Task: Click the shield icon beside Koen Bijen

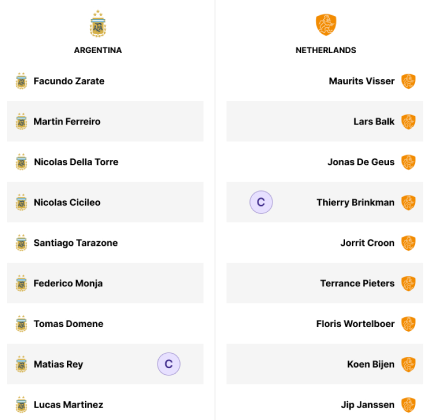Action: (x=408, y=364)
